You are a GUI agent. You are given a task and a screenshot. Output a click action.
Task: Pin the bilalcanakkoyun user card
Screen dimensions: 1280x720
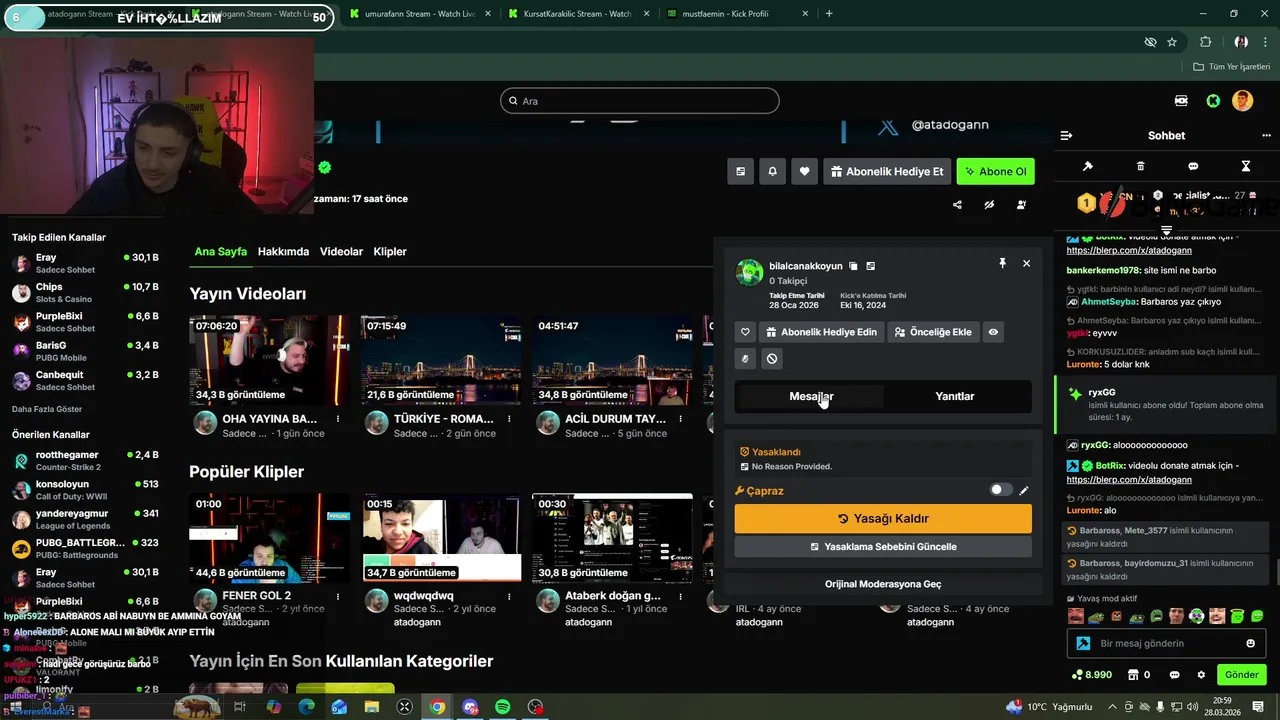[x=1002, y=263]
